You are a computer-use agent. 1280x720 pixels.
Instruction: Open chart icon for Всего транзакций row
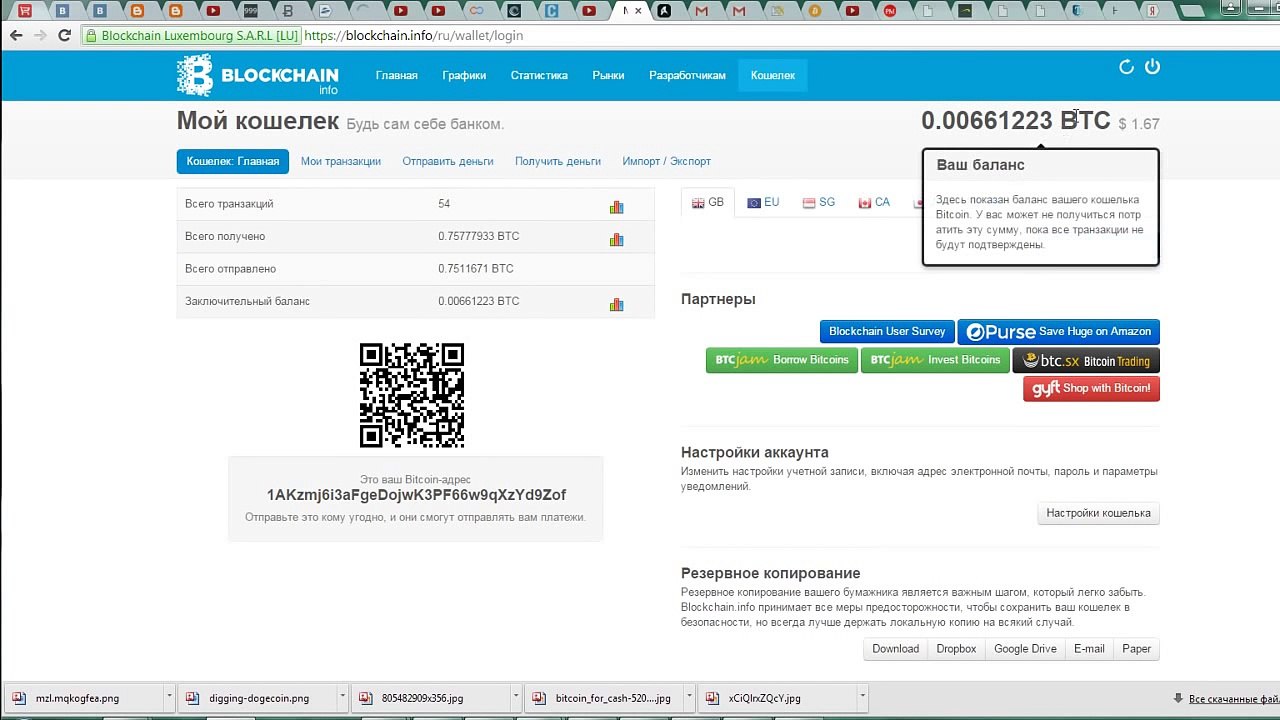tap(616, 207)
